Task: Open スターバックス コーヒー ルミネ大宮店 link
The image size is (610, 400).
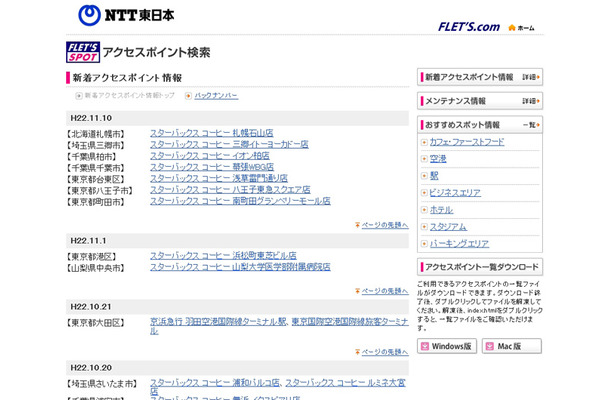Action: pyautogui.click(x=345, y=383)
